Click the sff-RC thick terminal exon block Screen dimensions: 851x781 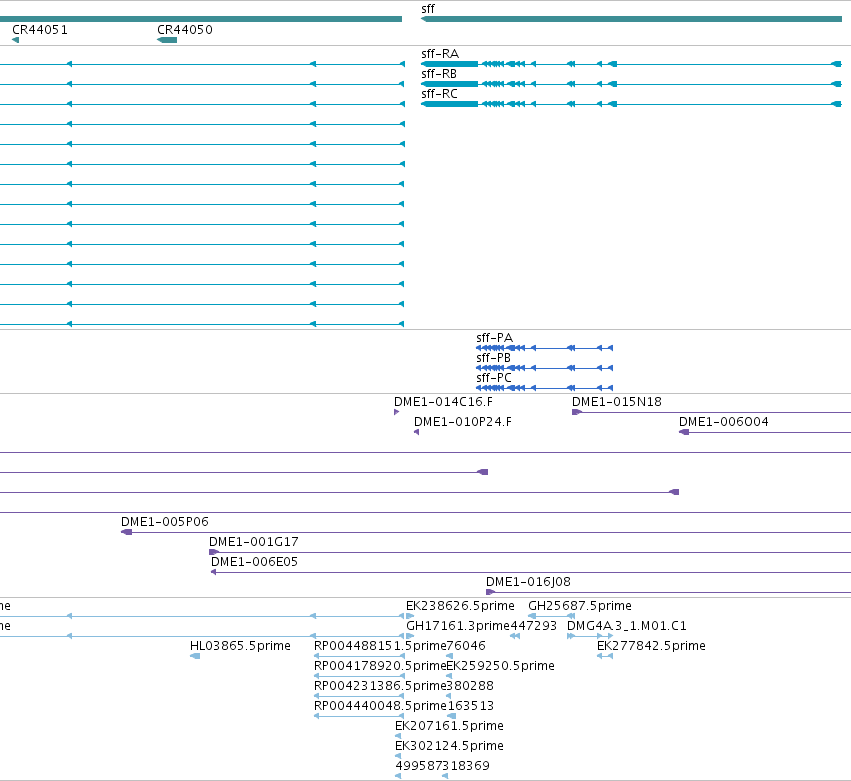[449, 104]
